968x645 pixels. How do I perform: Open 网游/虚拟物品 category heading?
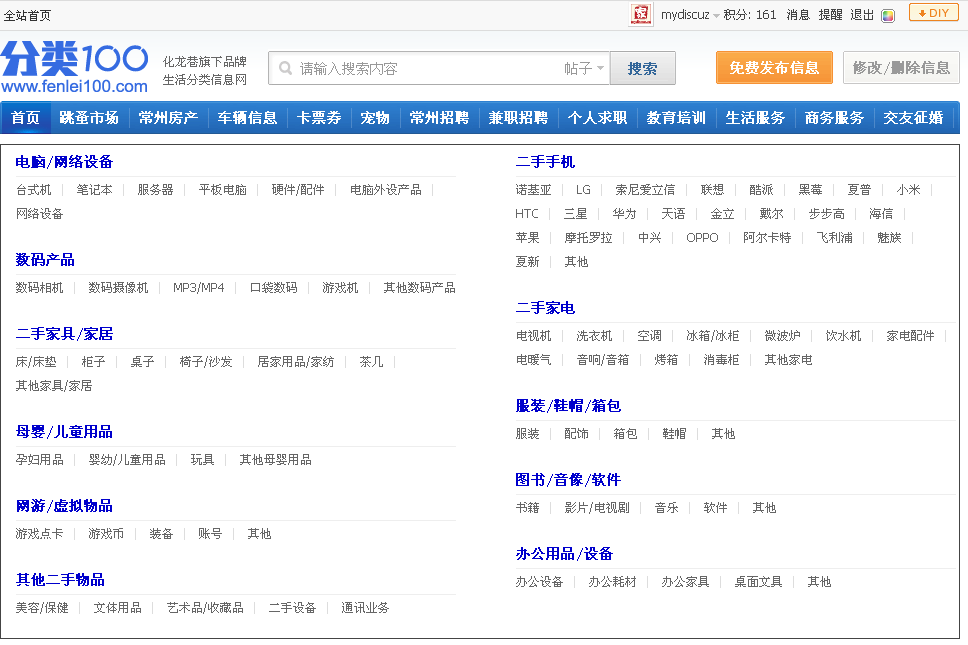click(64, 506)
